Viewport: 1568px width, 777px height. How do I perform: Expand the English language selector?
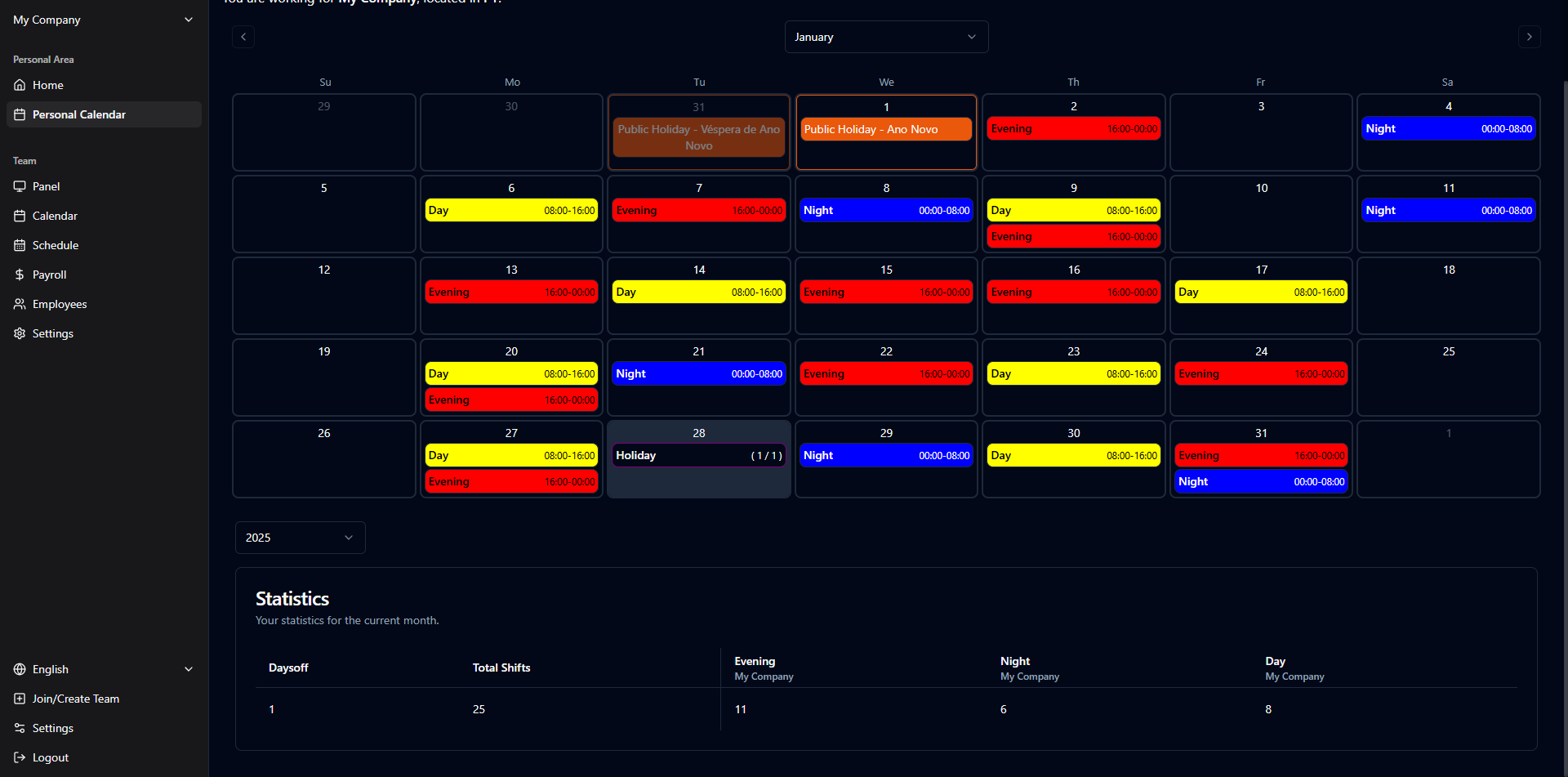pyautogui.click(x=104, y=669)
